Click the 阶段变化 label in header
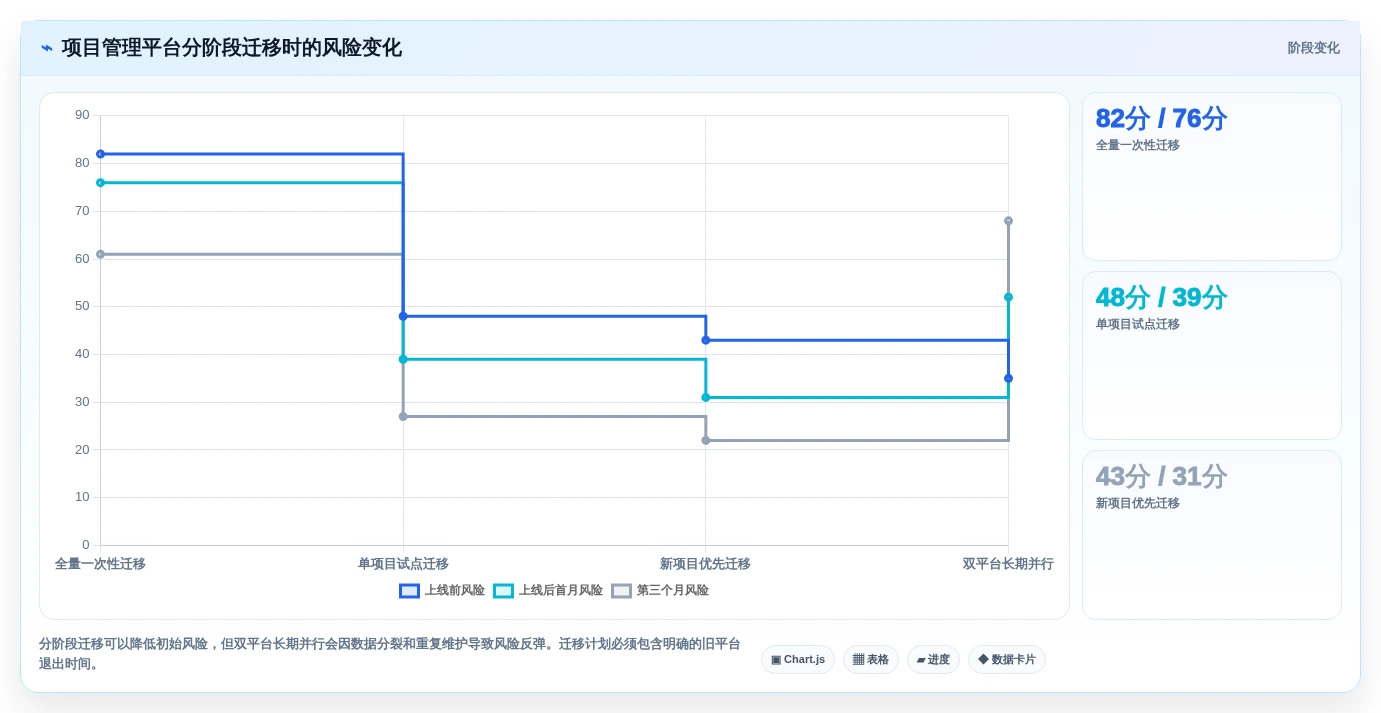 (1313, 48)
